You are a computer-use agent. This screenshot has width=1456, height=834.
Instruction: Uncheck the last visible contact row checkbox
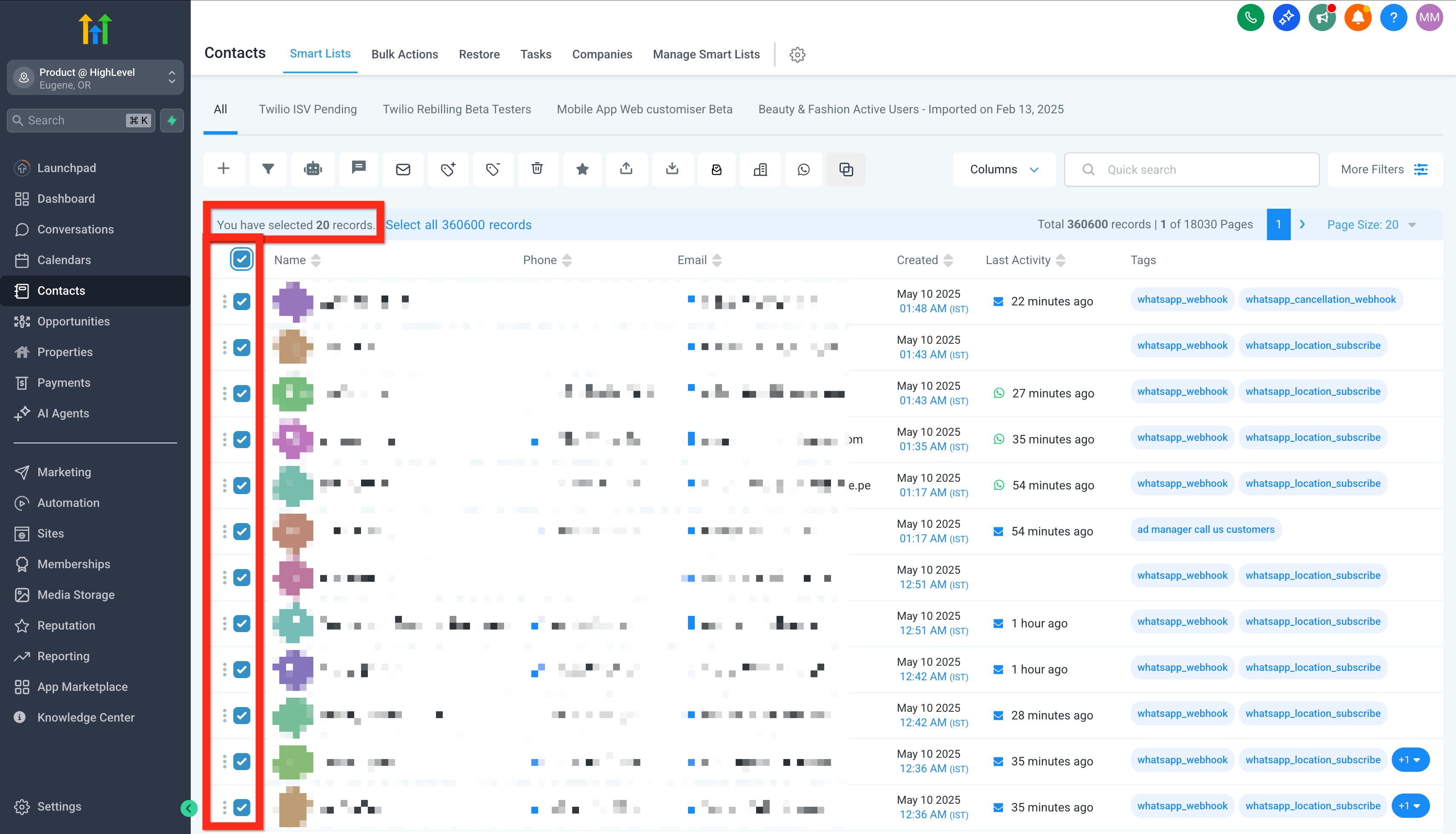pos(241,807)
